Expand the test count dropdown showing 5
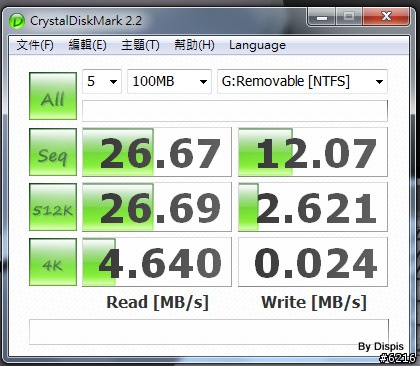The height and width of the screenshot is (366, 420). click(102, 81)
